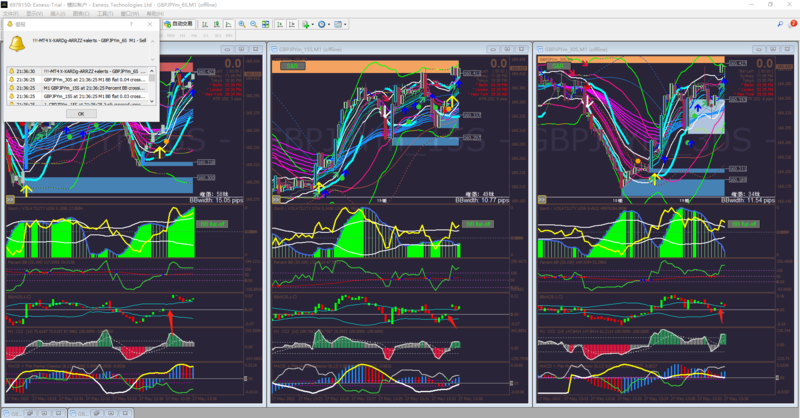Viewport: 800px width, 418px height.
Task: Switch chart to candlestick mode
Action: tap(216, 24)
